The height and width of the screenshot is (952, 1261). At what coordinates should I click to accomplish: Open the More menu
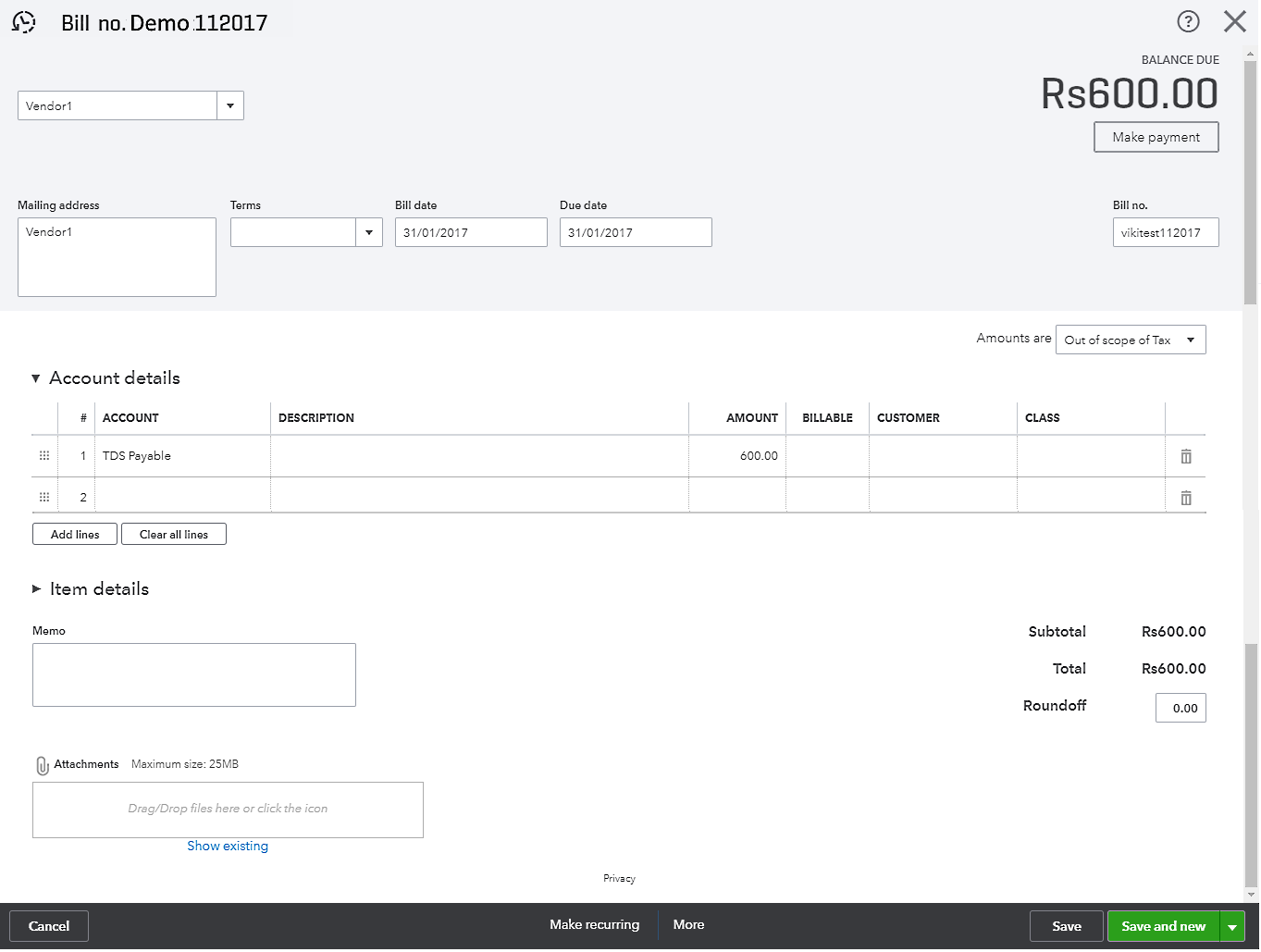tap(689, 924)
